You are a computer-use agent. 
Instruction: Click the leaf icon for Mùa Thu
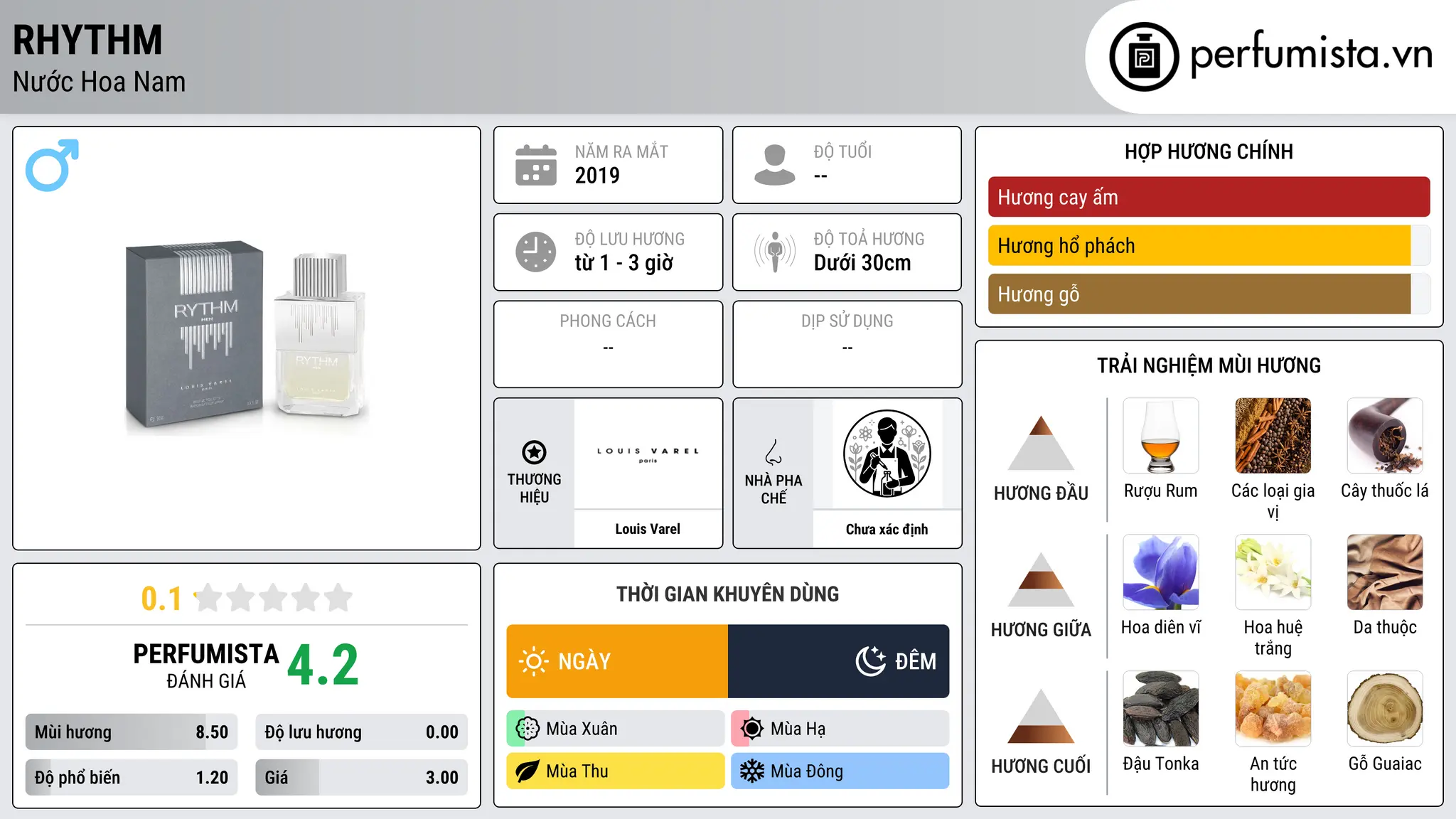[x=528, y=771]
